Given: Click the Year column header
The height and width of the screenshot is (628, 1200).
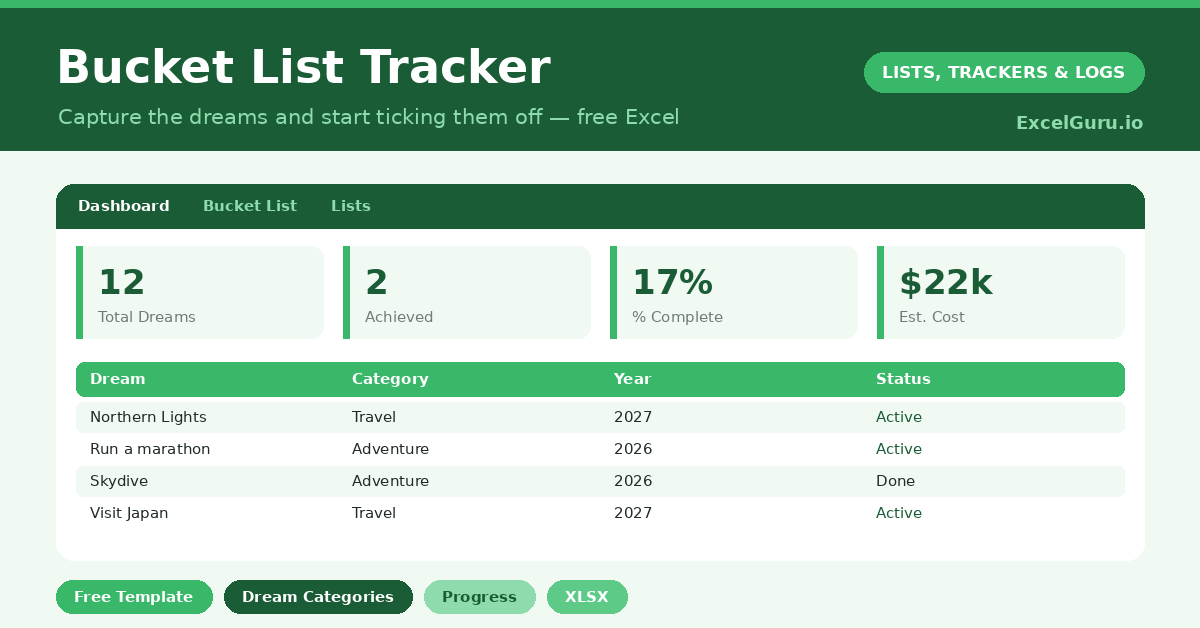Looking at the screenshot, I should 632,379.
